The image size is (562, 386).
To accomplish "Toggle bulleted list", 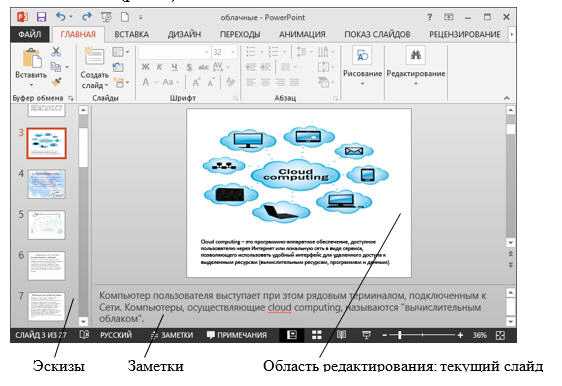I will click(251, 52).
